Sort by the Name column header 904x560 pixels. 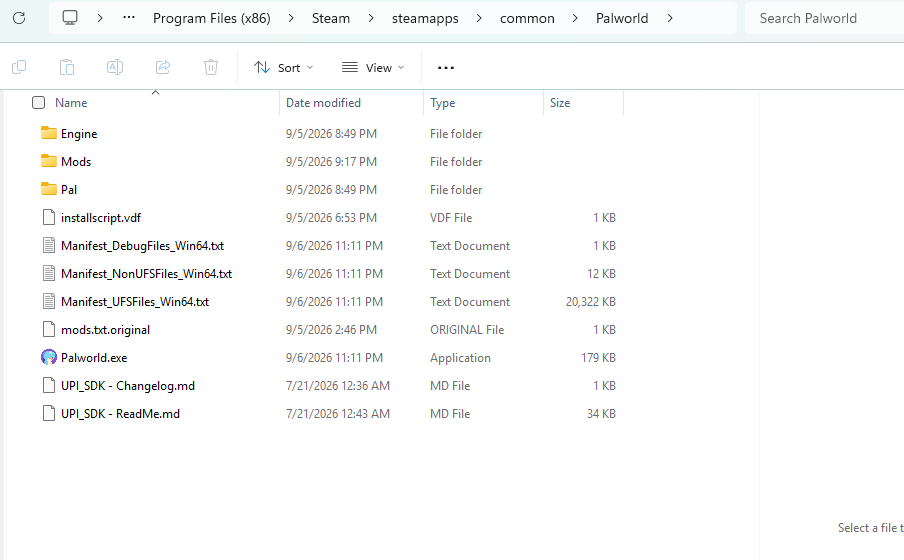71,103
